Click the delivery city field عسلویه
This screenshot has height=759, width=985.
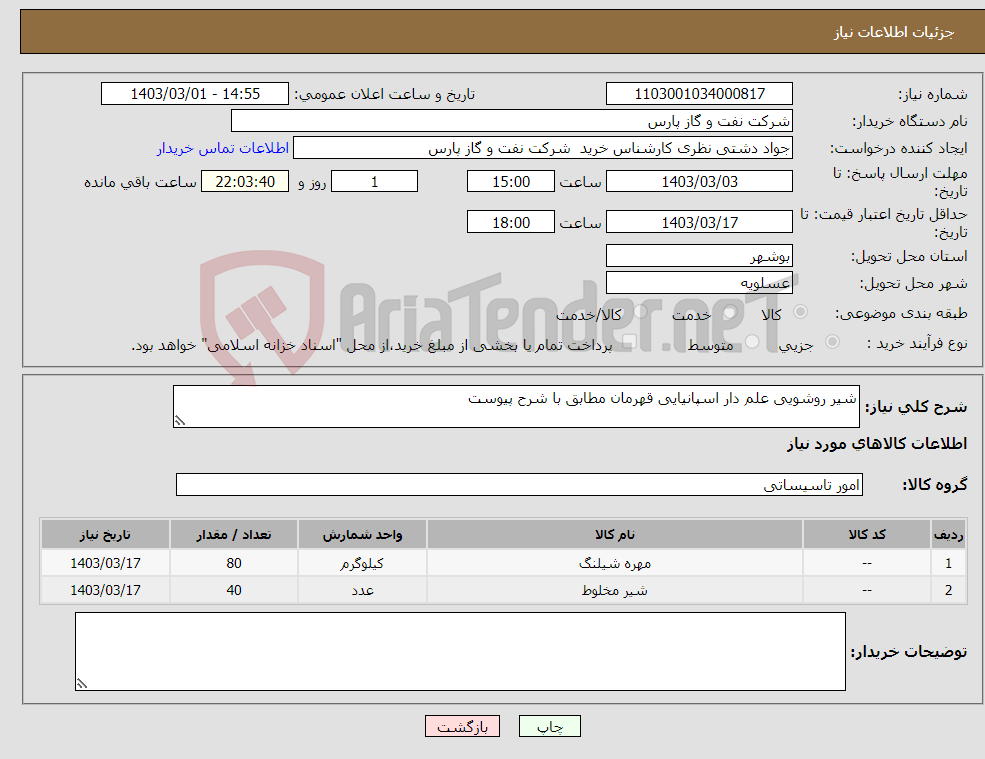click(x=699, y=283)
